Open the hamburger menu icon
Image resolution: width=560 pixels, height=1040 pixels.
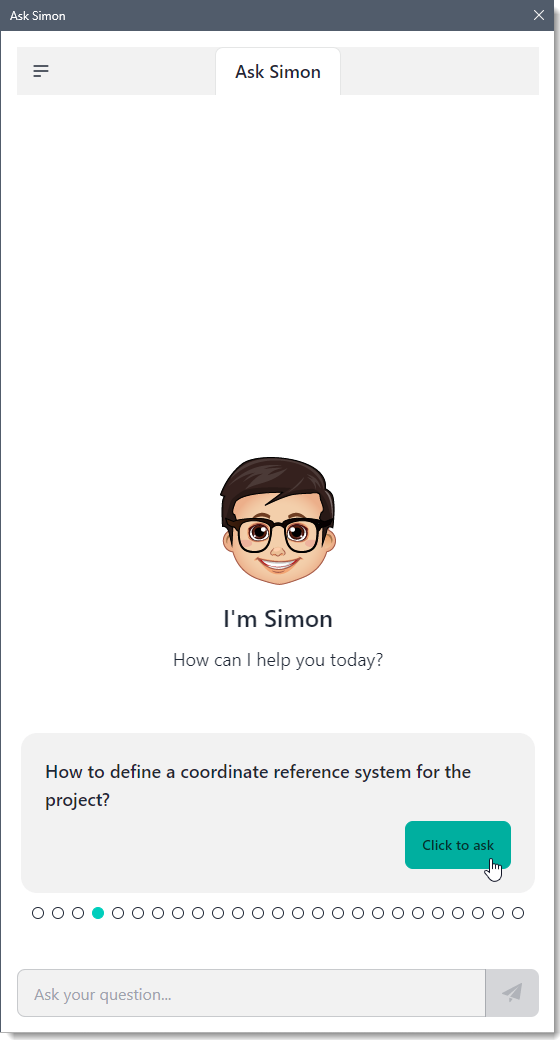[x=41, y=71]
